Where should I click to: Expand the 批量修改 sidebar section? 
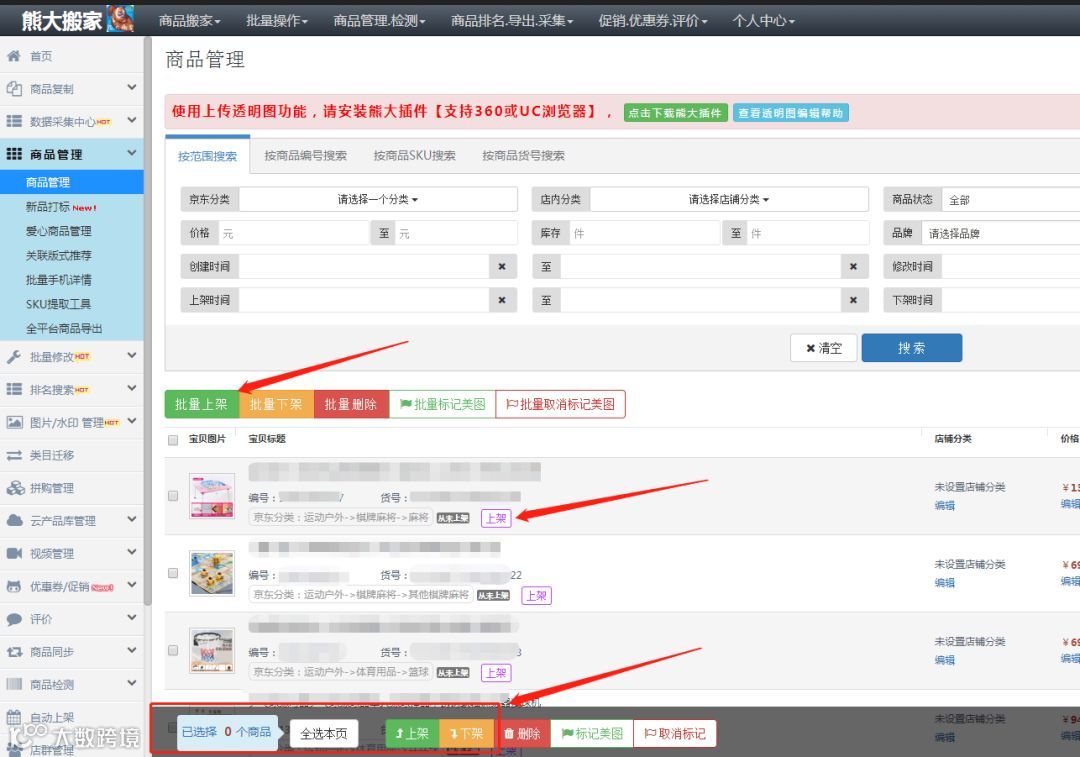(x=132, y=355)
